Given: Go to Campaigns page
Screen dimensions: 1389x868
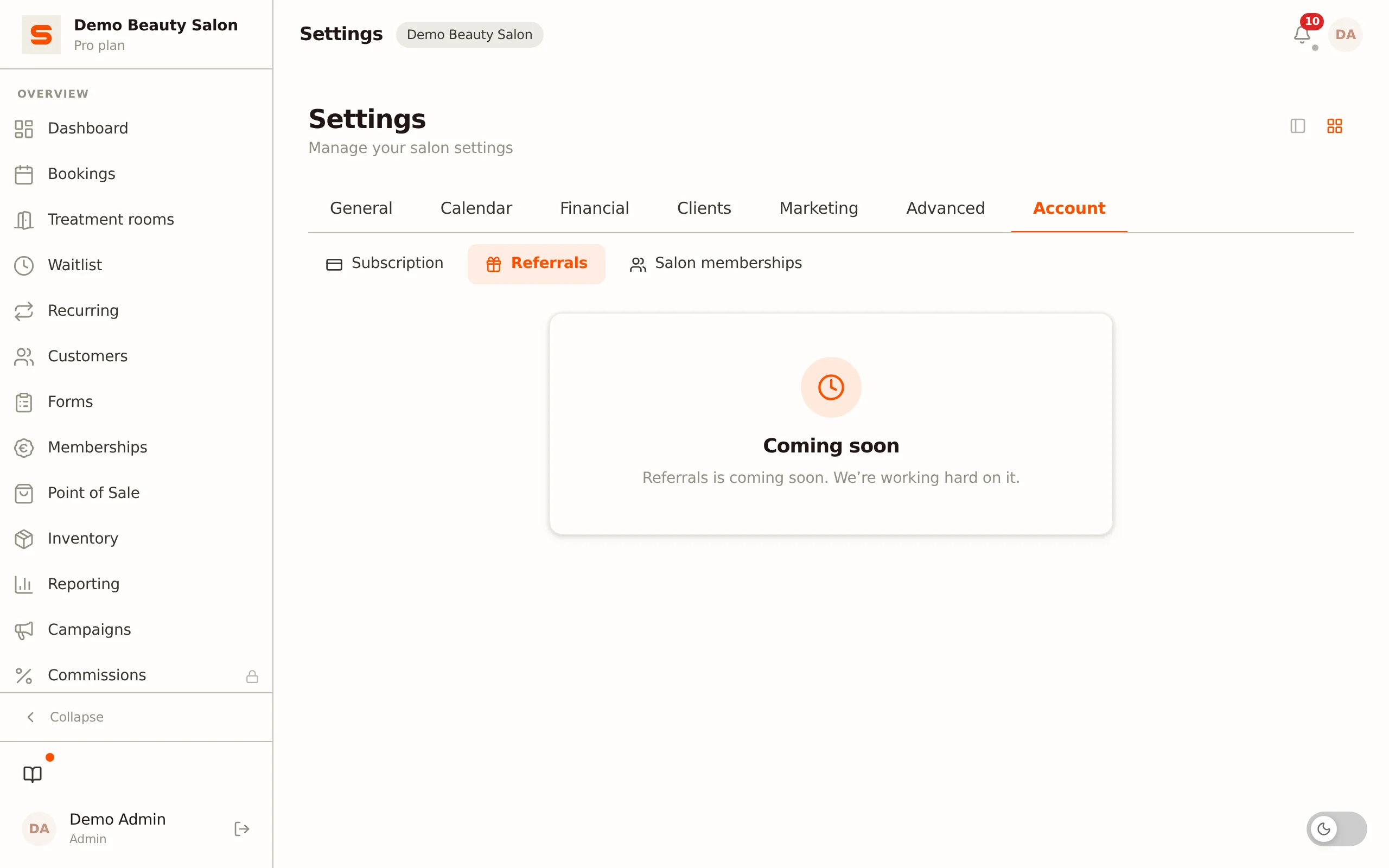Looking at the screenshot, I should pos(89,630).
